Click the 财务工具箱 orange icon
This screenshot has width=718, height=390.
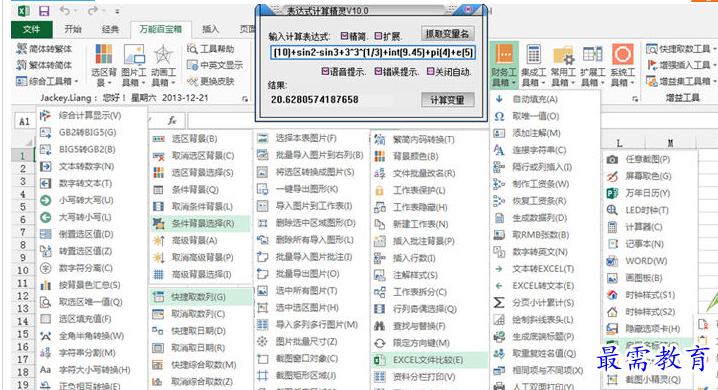[x=504, y=54]
